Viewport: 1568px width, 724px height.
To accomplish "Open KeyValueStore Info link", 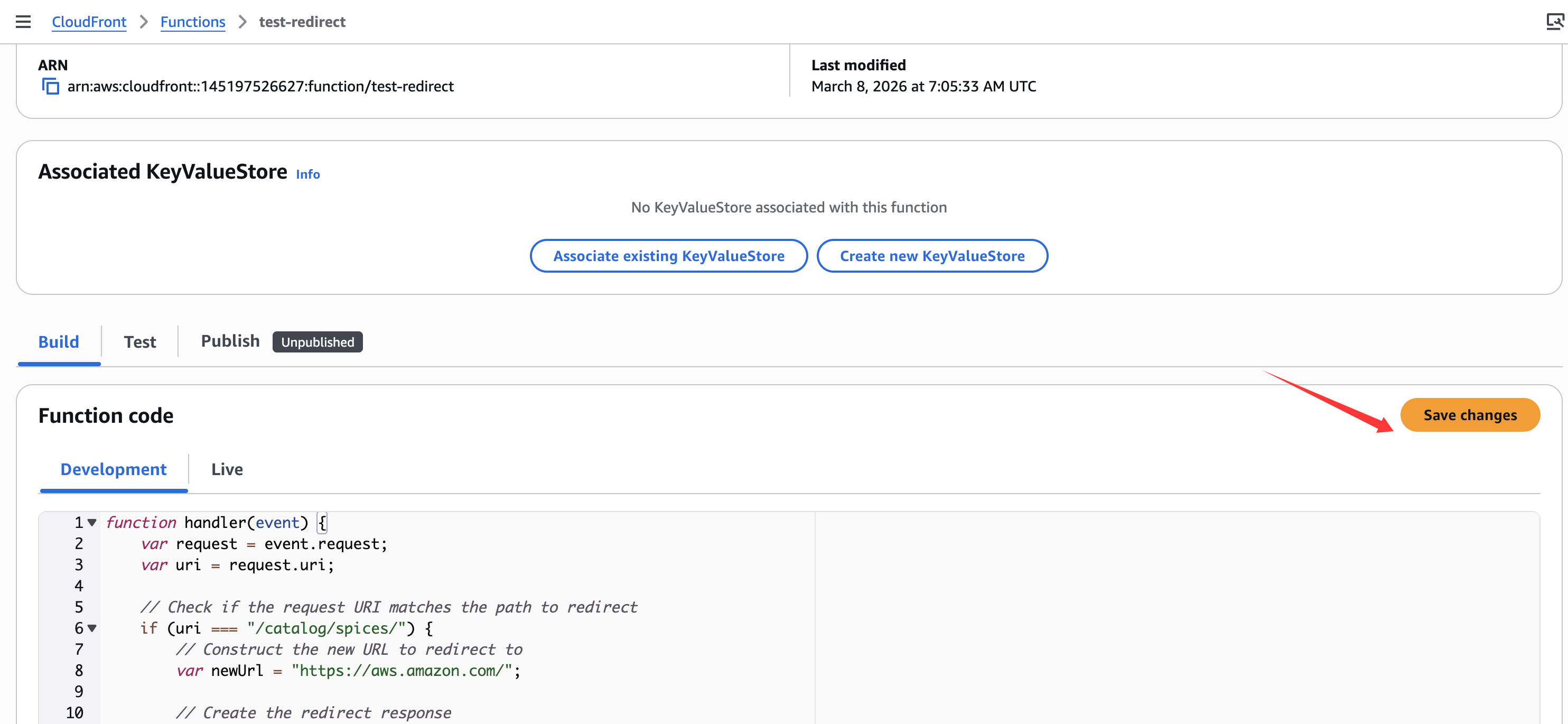I will [x=307, y=174].
